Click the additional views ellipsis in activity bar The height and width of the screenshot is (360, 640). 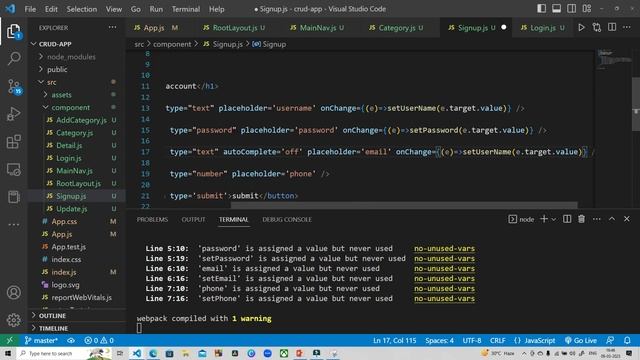pos(13,224)
